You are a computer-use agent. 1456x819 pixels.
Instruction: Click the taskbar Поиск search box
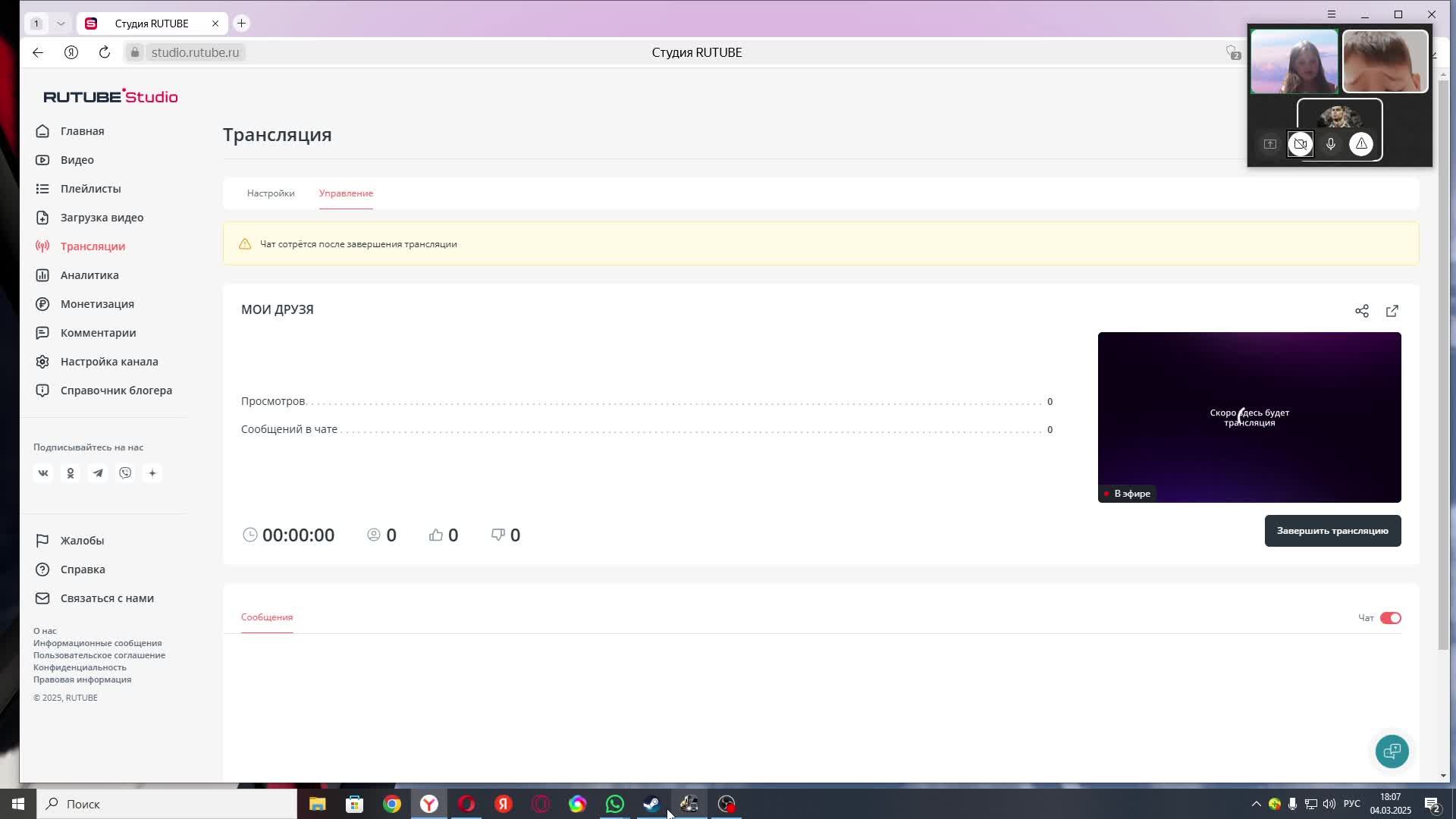click(x=167, y=804)
